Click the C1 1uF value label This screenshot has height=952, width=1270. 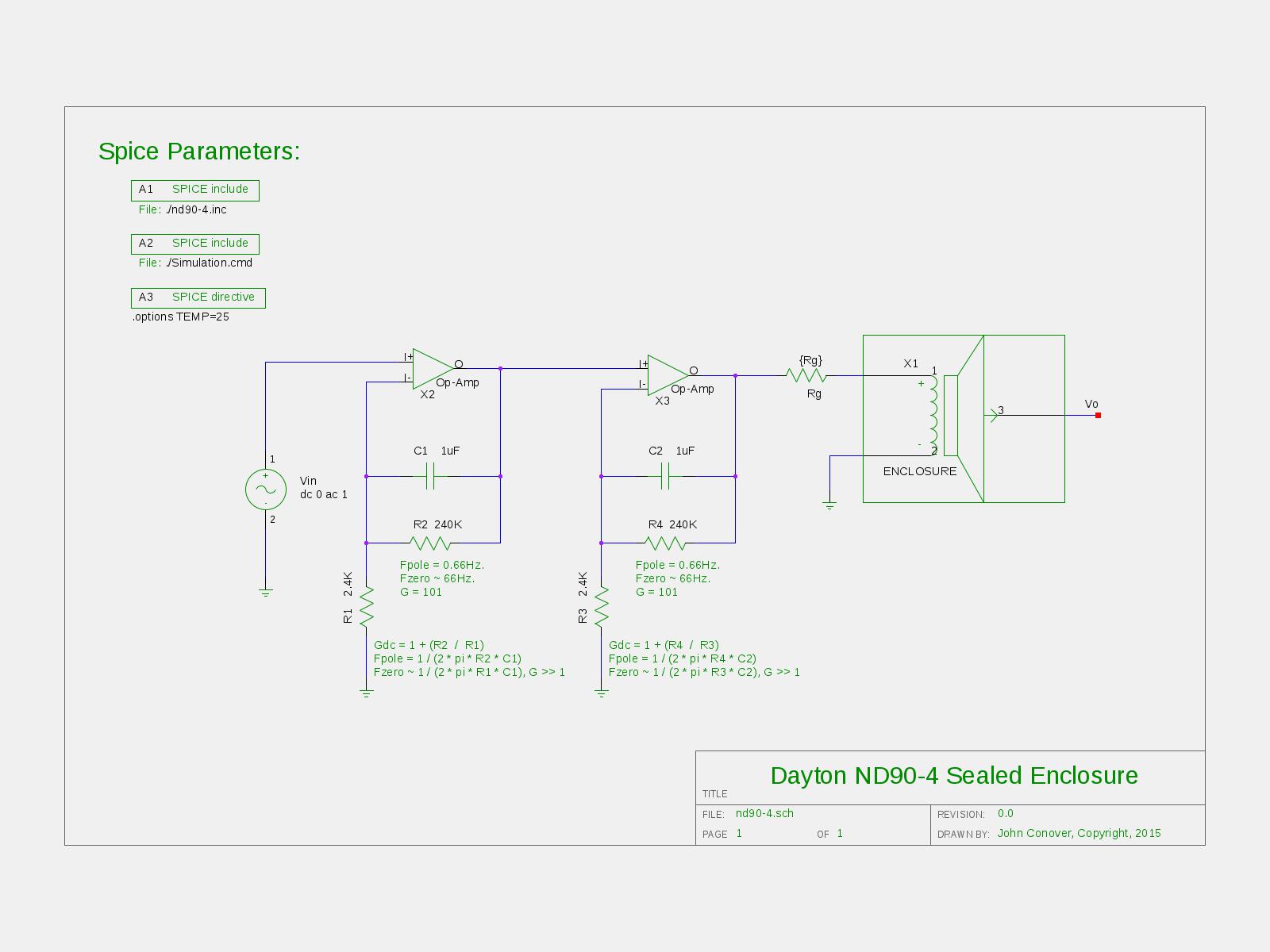point(450,451)
